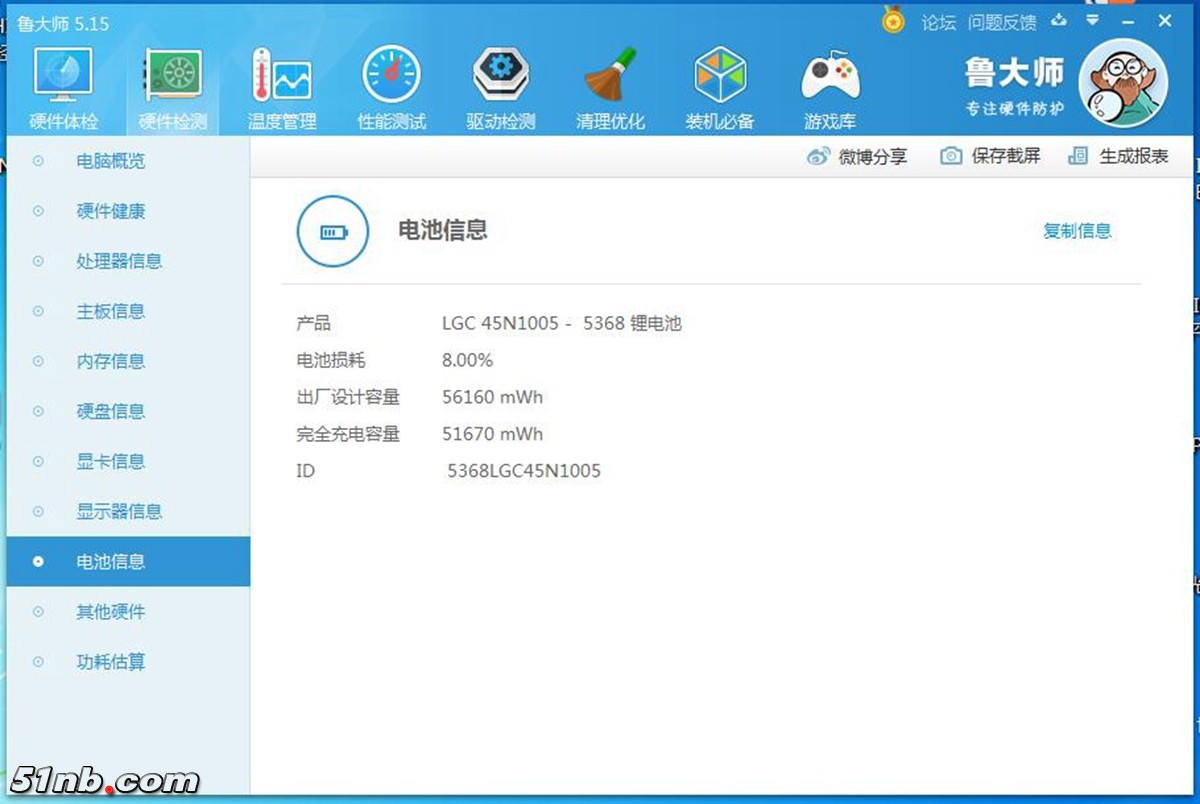Image resolution: width=1200 pixels, height=804 pixels.
Task: Click the gold medal icon in title bar
Action: pos(893,20)
